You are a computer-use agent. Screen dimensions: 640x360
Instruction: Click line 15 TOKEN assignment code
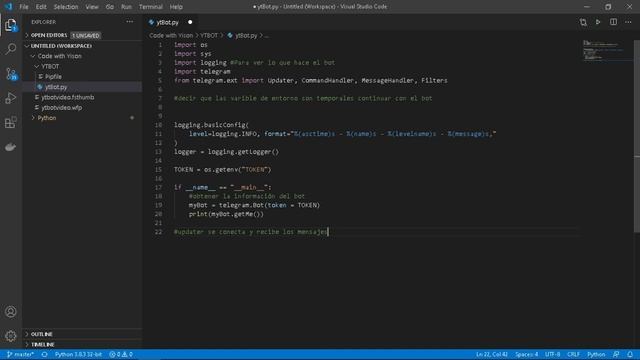[x=222, y=169]
